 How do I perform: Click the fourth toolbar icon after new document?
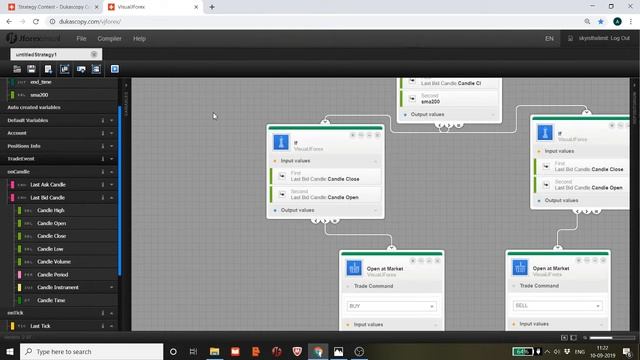tap(65, 69)
